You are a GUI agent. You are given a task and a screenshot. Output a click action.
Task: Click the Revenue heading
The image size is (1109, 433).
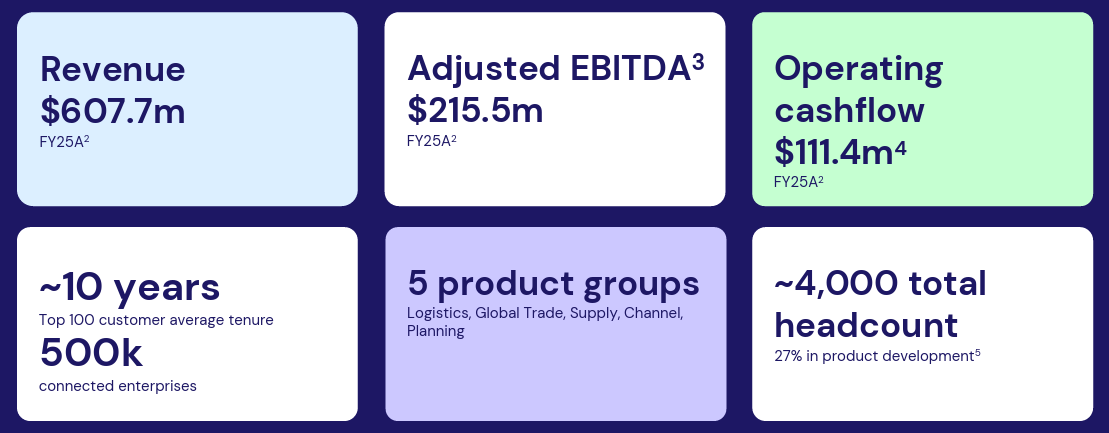pos(112,69)
